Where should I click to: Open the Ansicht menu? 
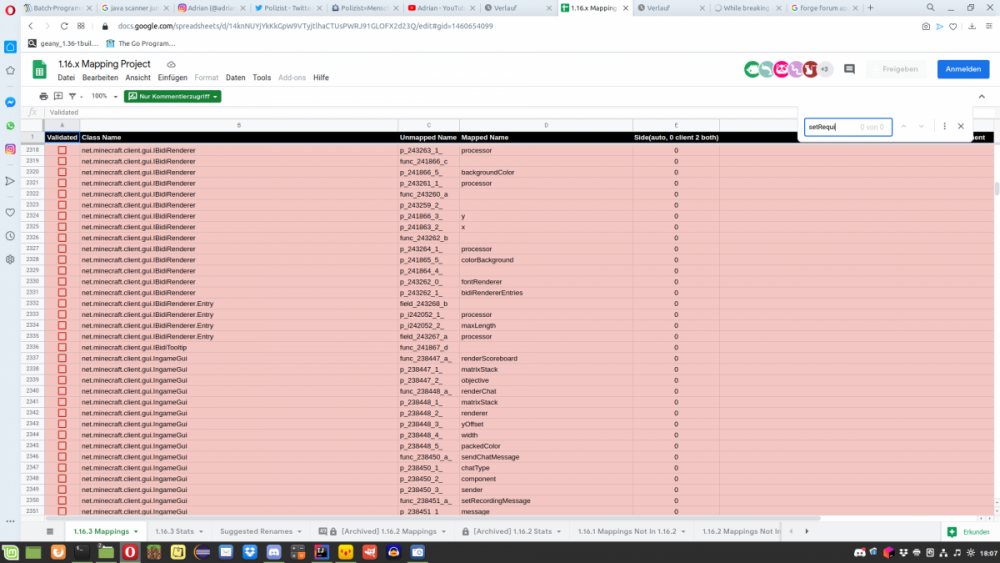click(x=138, y=78)
